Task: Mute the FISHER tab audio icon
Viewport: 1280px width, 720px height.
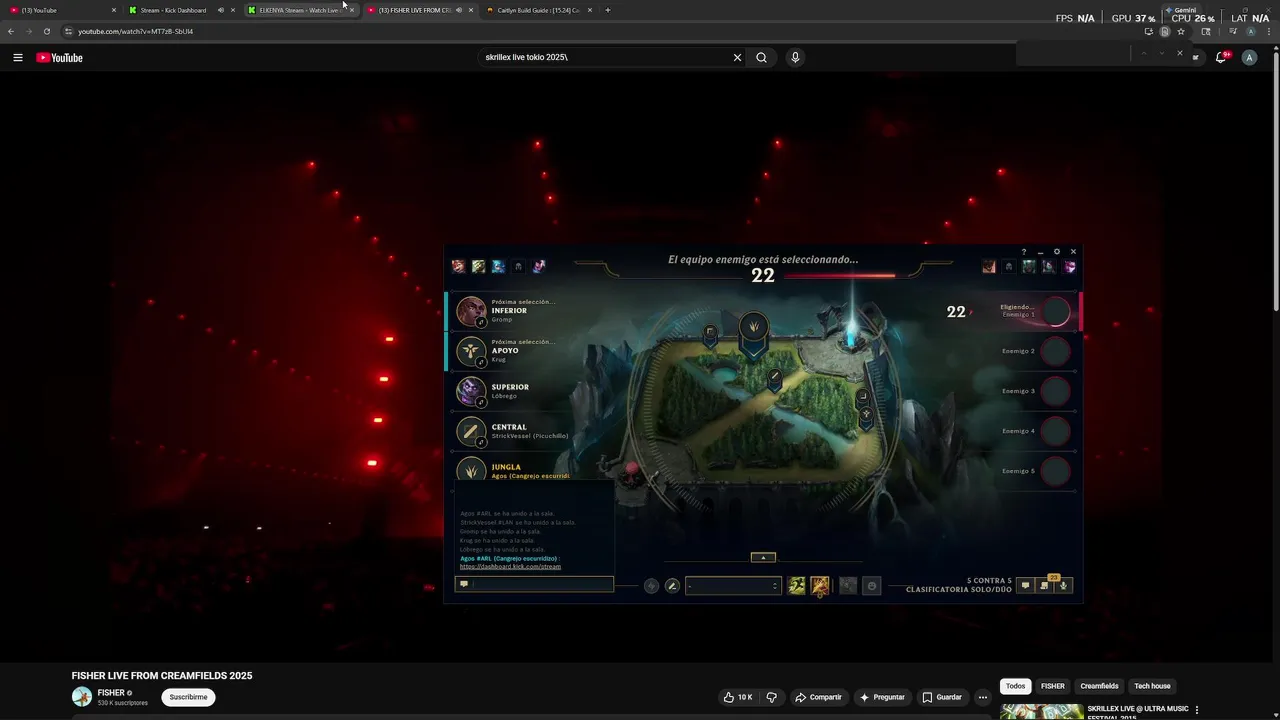Action: pyautogui.click(x=459, y=10)
